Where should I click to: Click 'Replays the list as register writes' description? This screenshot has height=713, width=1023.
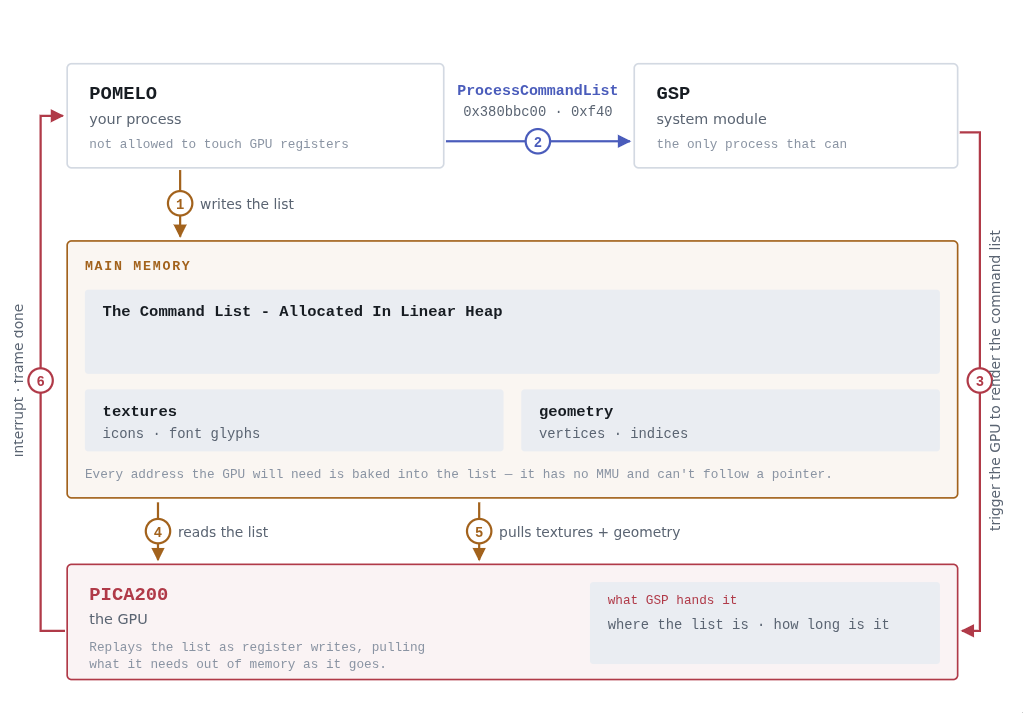257,656
